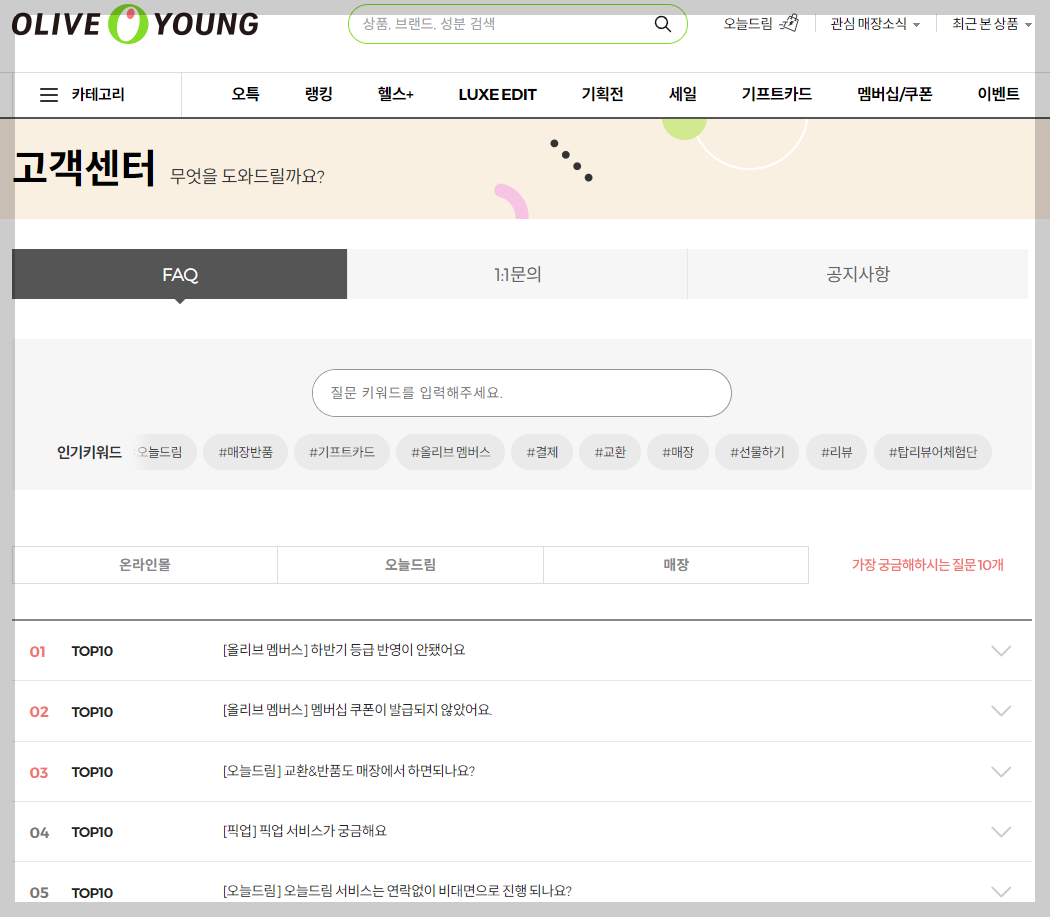Image resolution: width=1050 pixels, height=917 pixels.
Task: Click #교환 keyword chip
Action: coord(610,452)
